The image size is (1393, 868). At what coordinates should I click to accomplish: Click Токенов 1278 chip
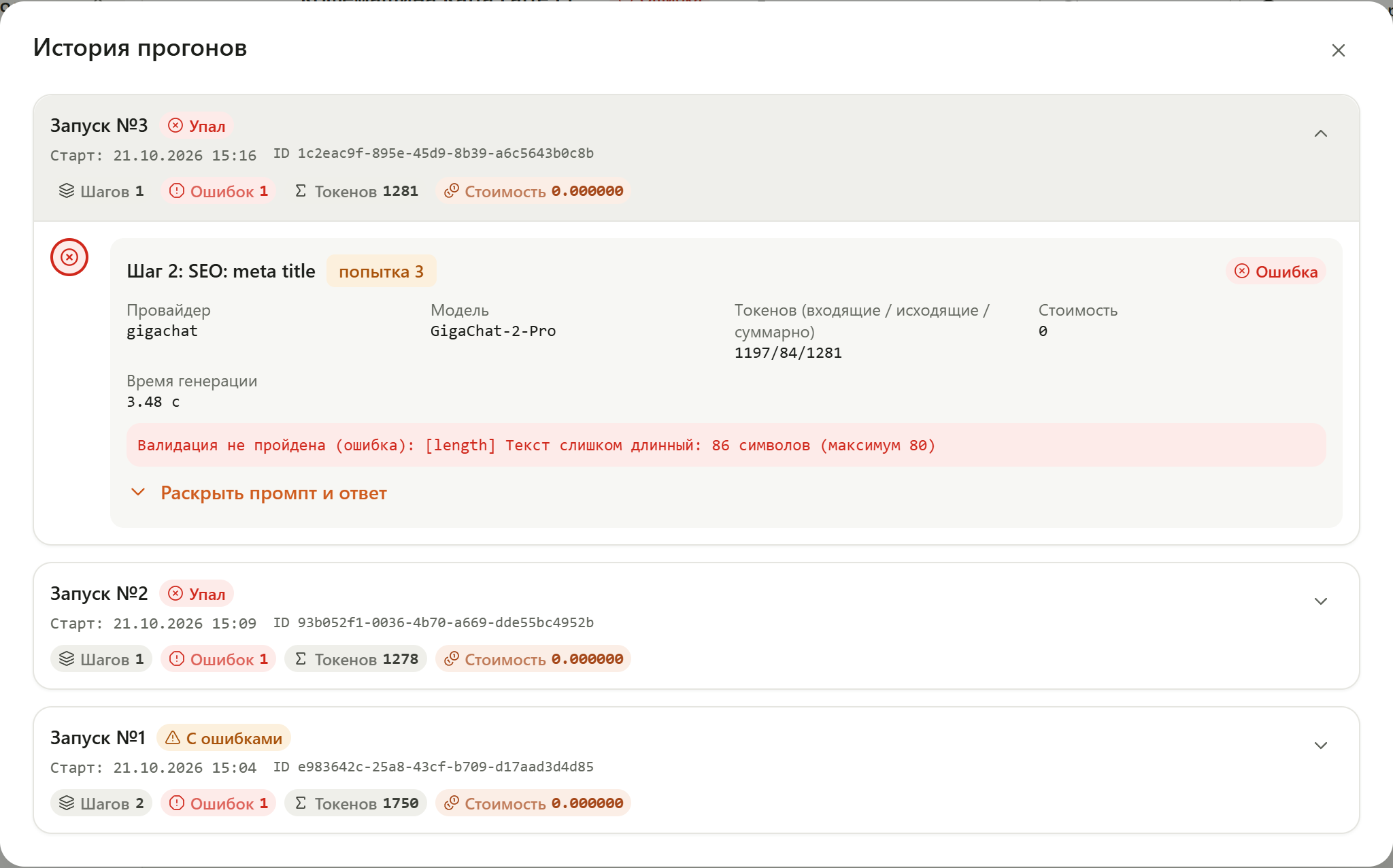point(356,659)
